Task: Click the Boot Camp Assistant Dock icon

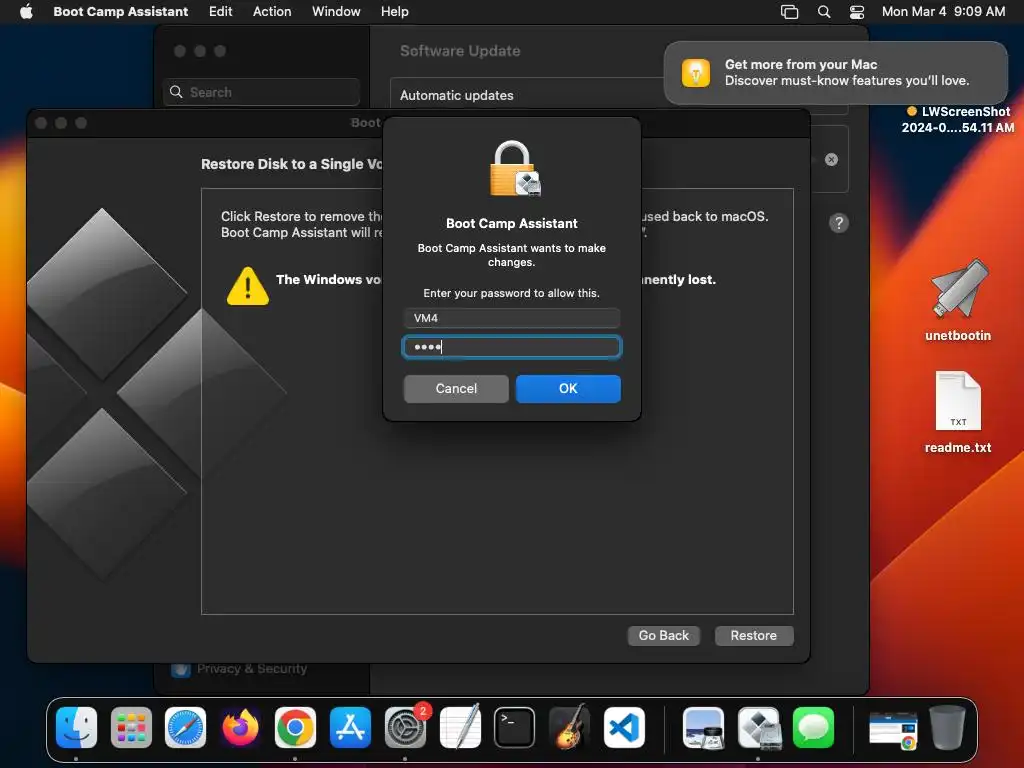Action: (758, 727)
